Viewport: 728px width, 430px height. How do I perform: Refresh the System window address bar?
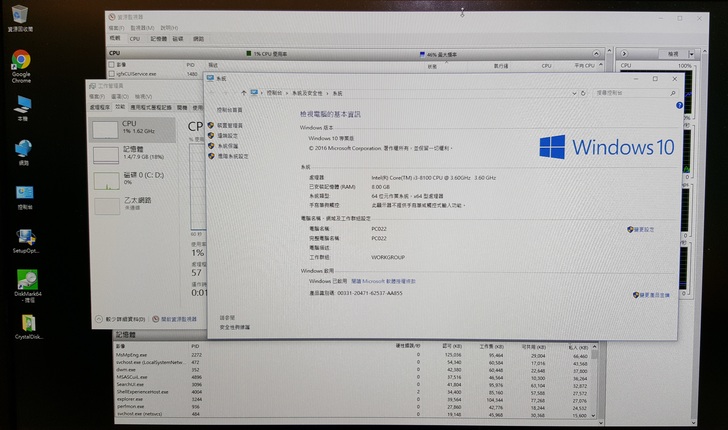pyautogui.click(x=583, y=93)
